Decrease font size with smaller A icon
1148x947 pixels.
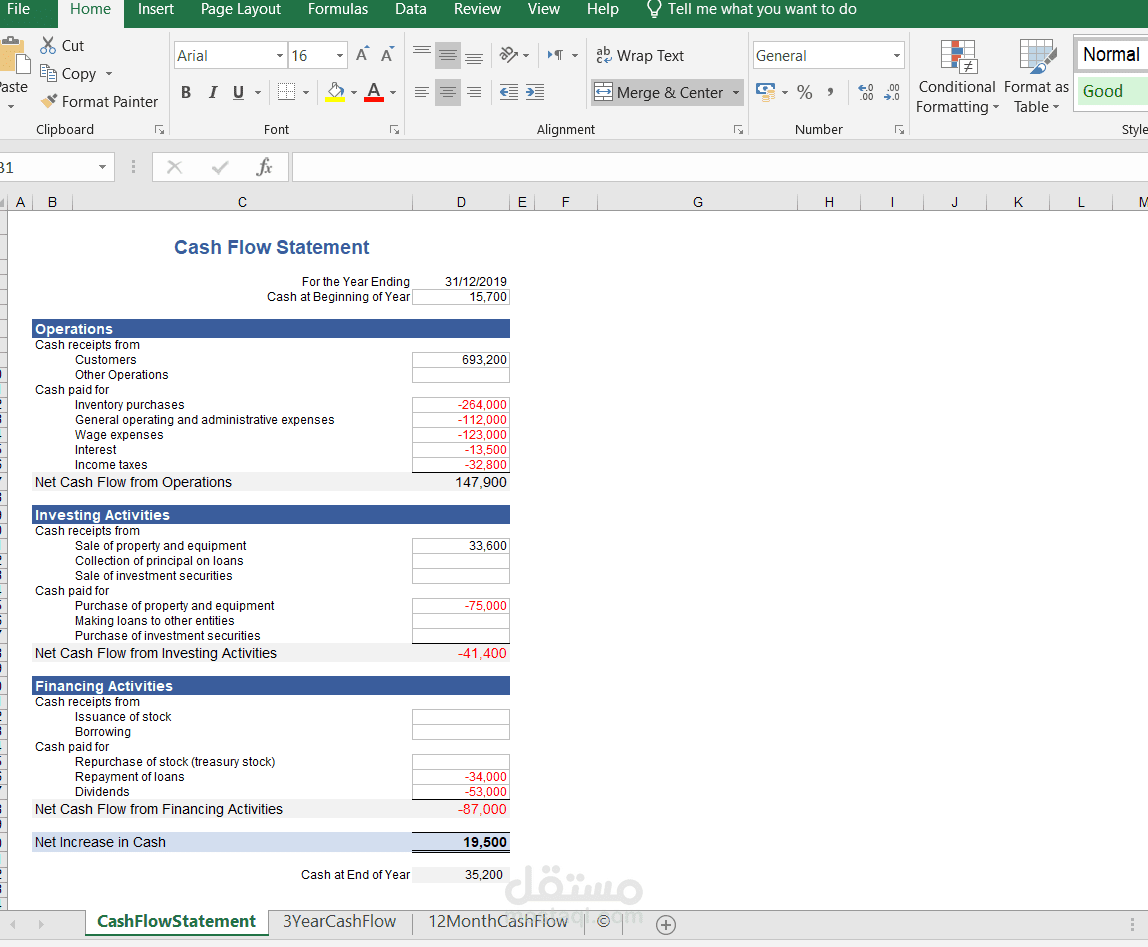point(387,55)
